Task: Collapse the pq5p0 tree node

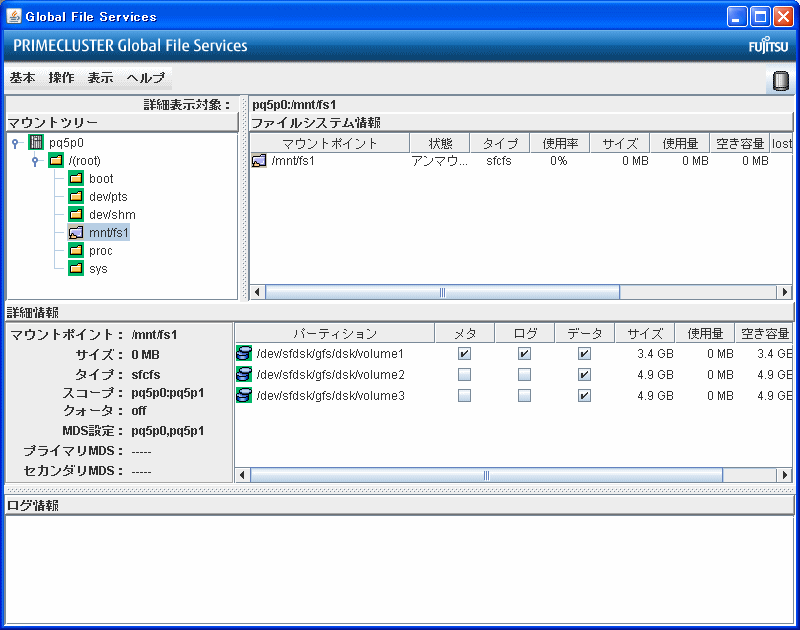Action: [15, 143]
